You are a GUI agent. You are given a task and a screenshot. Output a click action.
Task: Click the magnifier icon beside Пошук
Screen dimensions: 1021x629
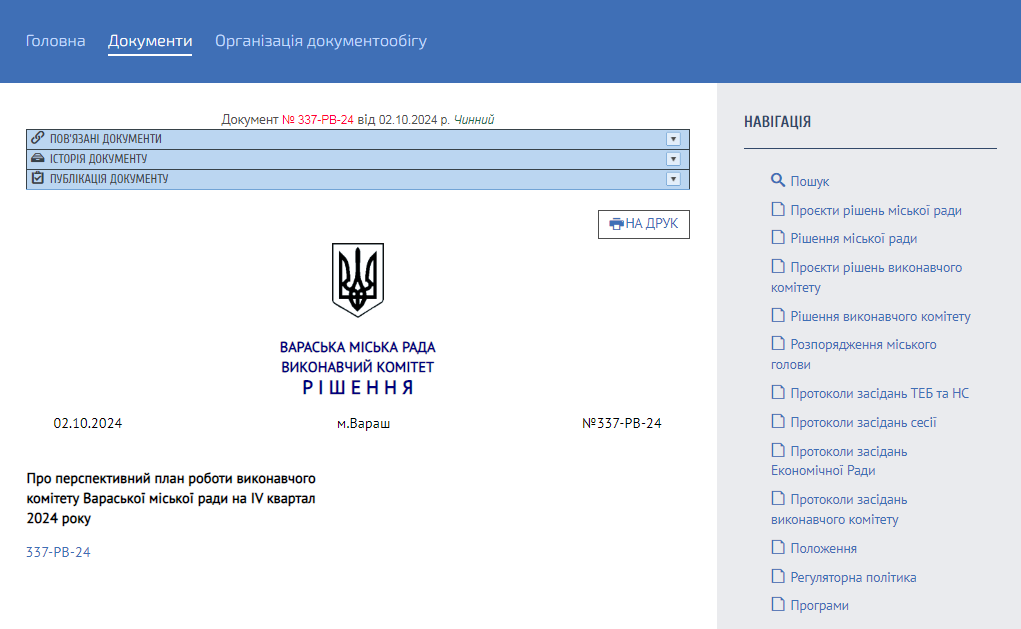tap(777, 180)
